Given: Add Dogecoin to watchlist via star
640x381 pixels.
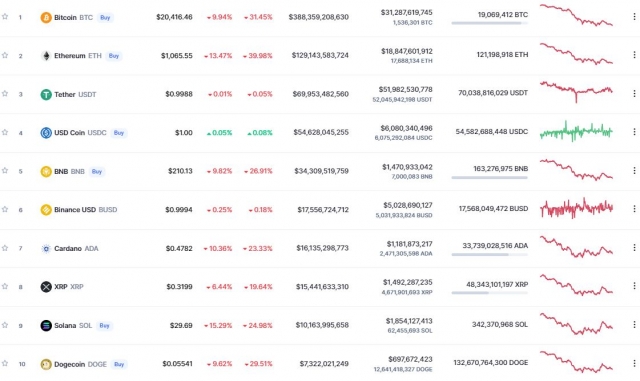Looking at the screenshot, I should tap(5, 363).
